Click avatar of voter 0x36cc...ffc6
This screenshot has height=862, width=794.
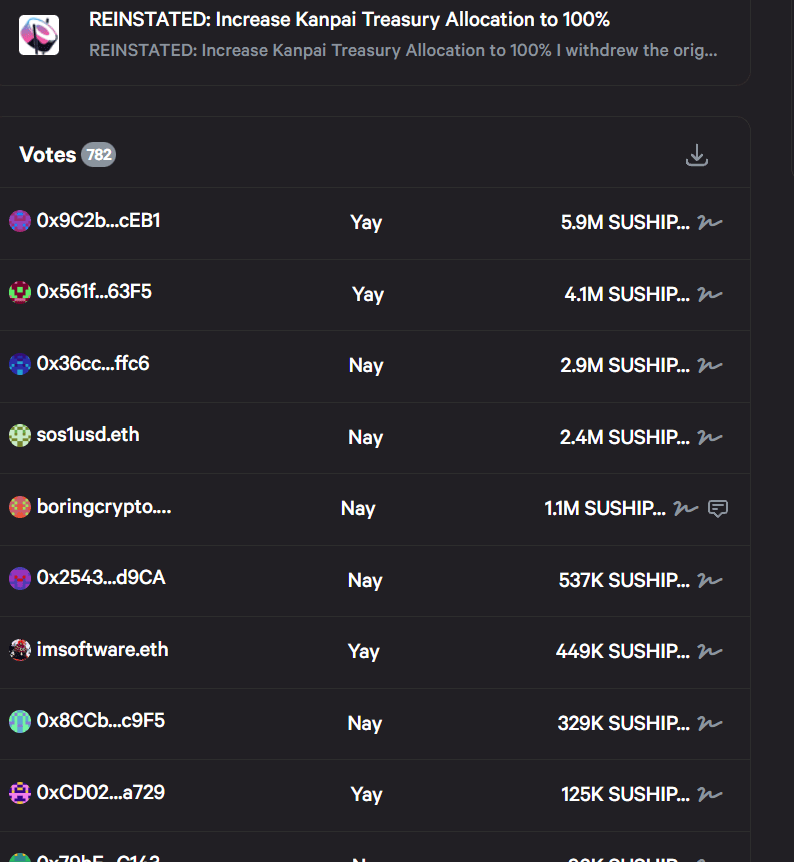click(20, 364)
